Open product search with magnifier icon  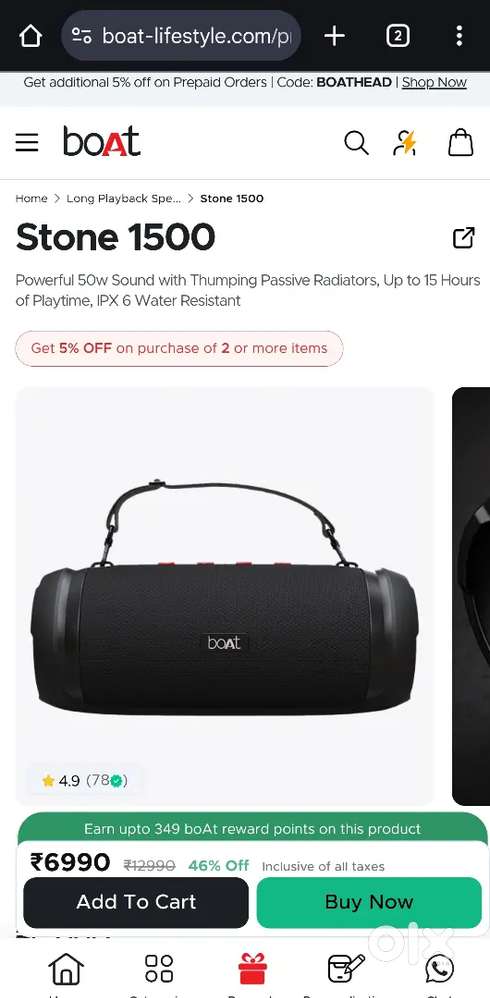click(356, 143)
